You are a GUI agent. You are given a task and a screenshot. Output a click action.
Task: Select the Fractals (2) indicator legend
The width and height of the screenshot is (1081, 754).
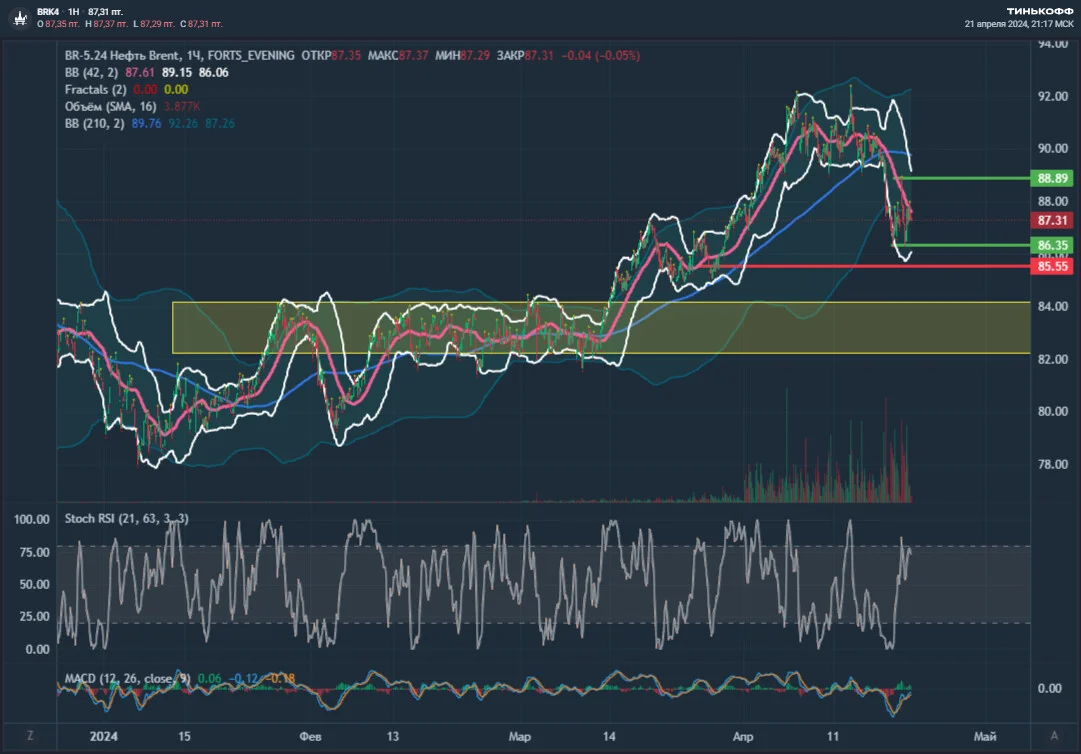click(96, 90)
